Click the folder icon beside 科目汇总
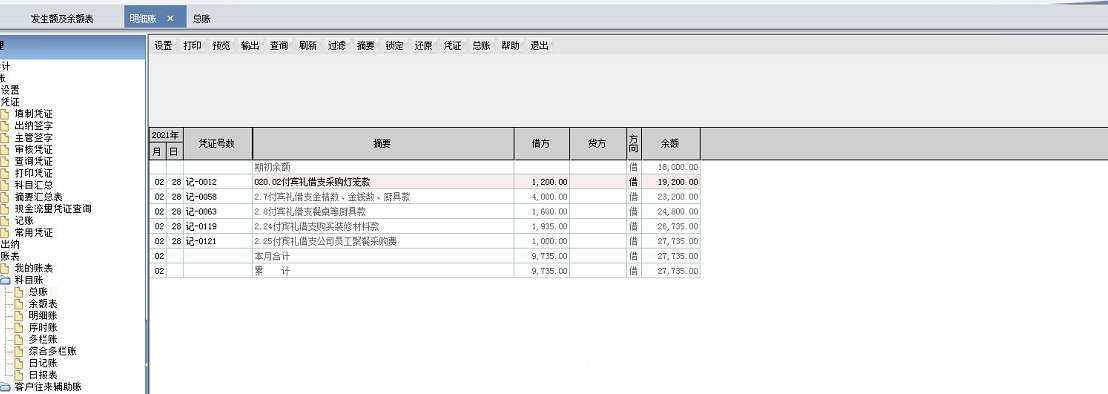Viewport: 1108px width, 394px height. (x=5, y=185)
